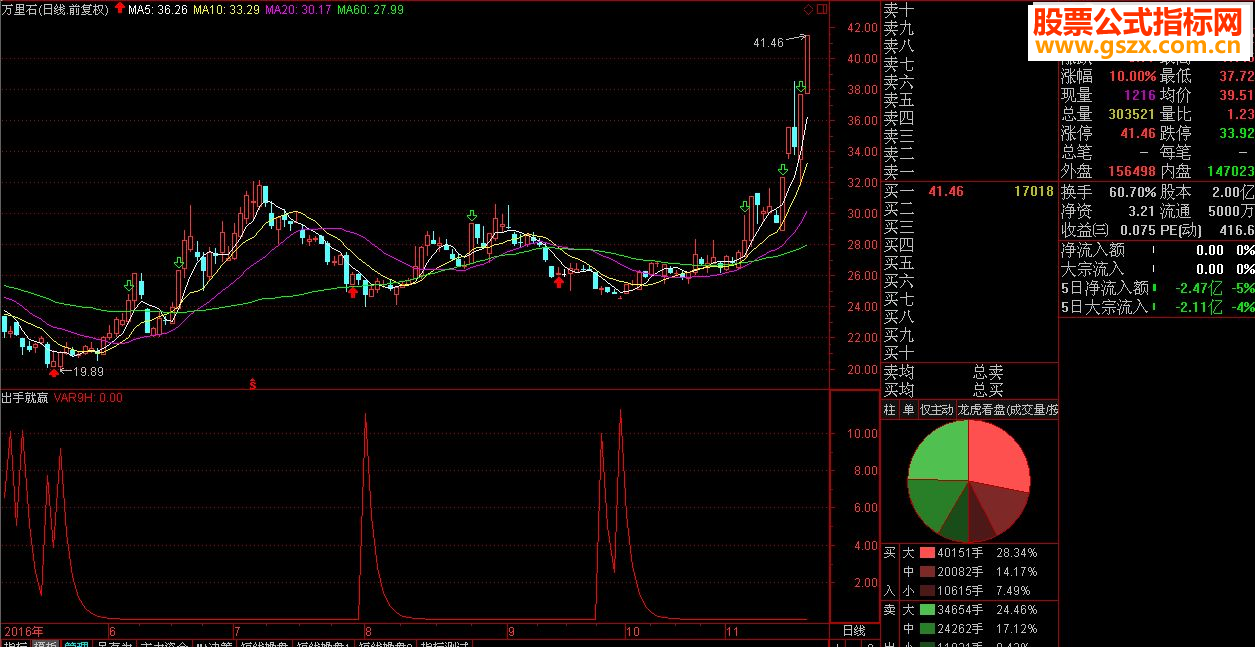The height and width of the screenshot is (647, 1255).
Task: Click the MA60: 27.99 label
Action: 370,9
